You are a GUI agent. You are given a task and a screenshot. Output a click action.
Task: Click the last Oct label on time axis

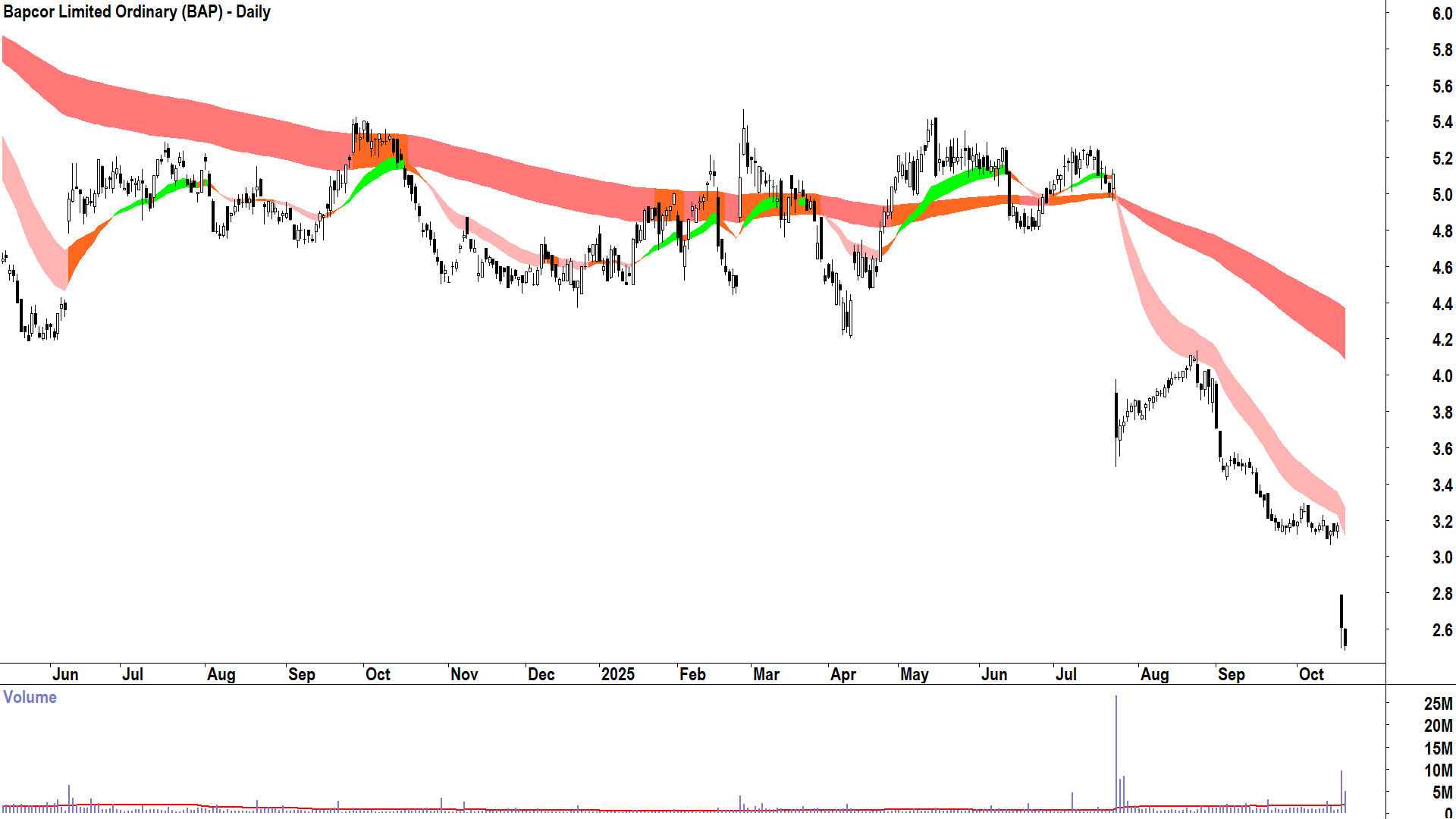[1311, 674]
